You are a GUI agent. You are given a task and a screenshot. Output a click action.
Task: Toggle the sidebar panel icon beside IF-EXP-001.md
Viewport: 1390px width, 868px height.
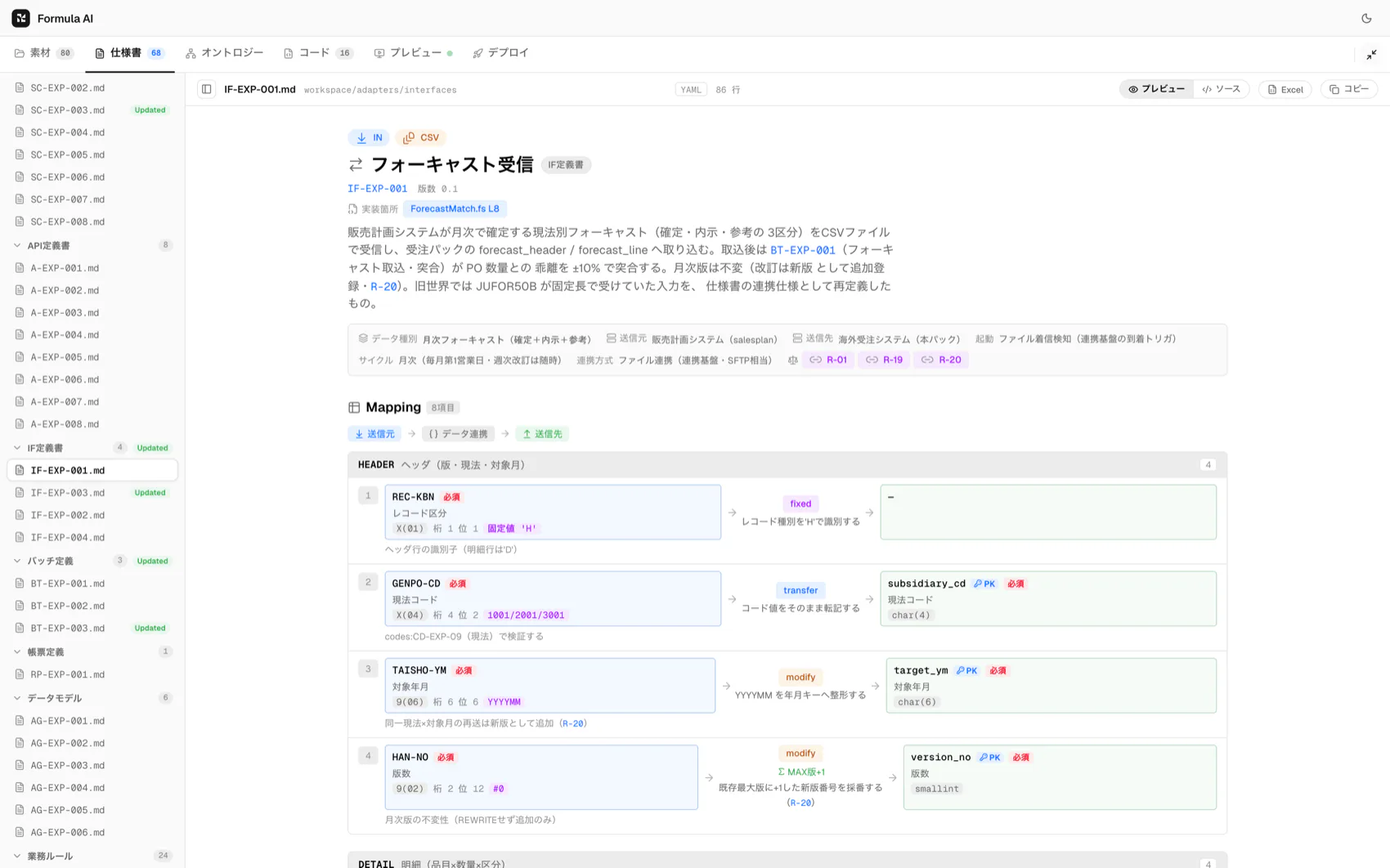tap(207, 89)
